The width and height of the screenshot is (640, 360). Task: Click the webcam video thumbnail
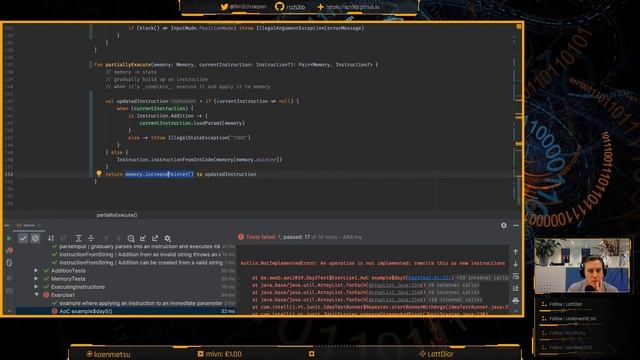tap(582, 266)
